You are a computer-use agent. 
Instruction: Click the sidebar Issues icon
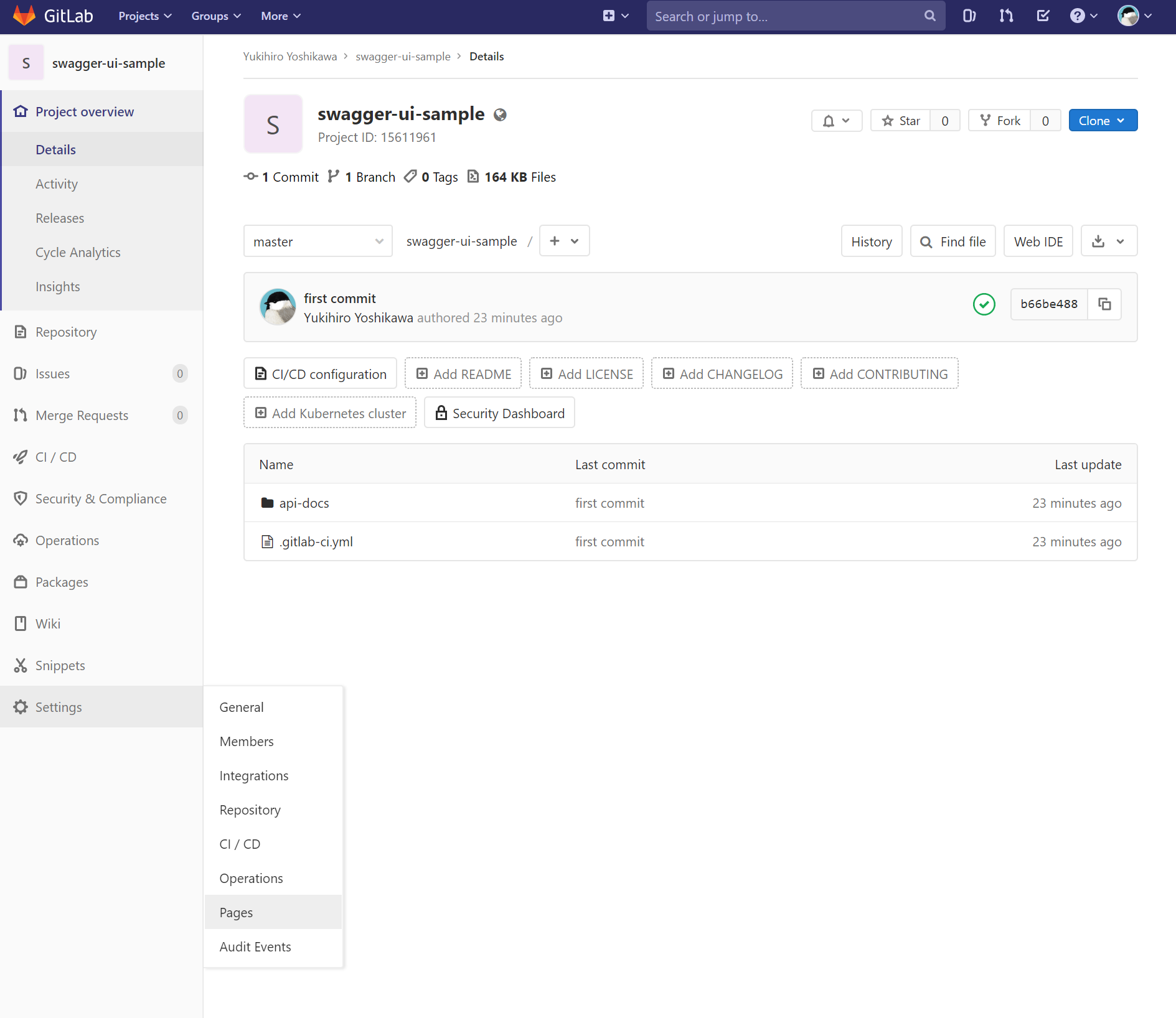click(x=21, y=373)
